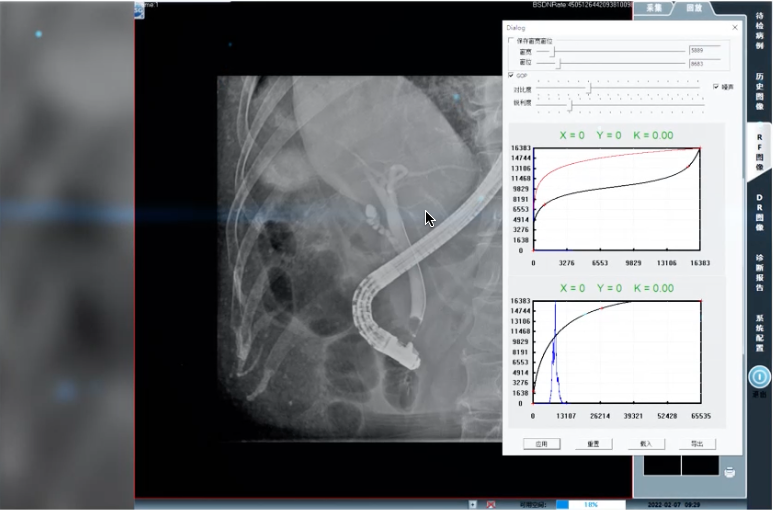Uncheck the GOP checkbox
This screenshot has width=773, height=510.
[511, 75]
